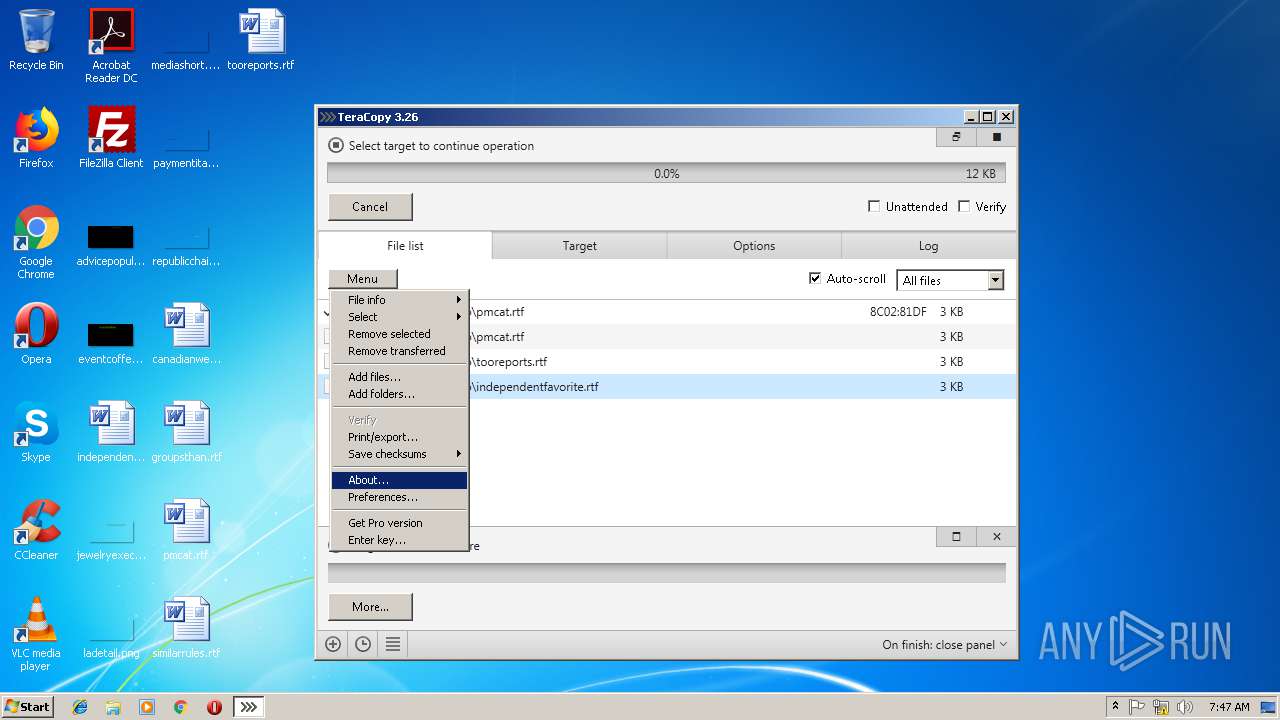The height and width of the screenshot is (720, 1280).
Task: Open Internet Explorer from taskbar
Action: coord(80,707)
